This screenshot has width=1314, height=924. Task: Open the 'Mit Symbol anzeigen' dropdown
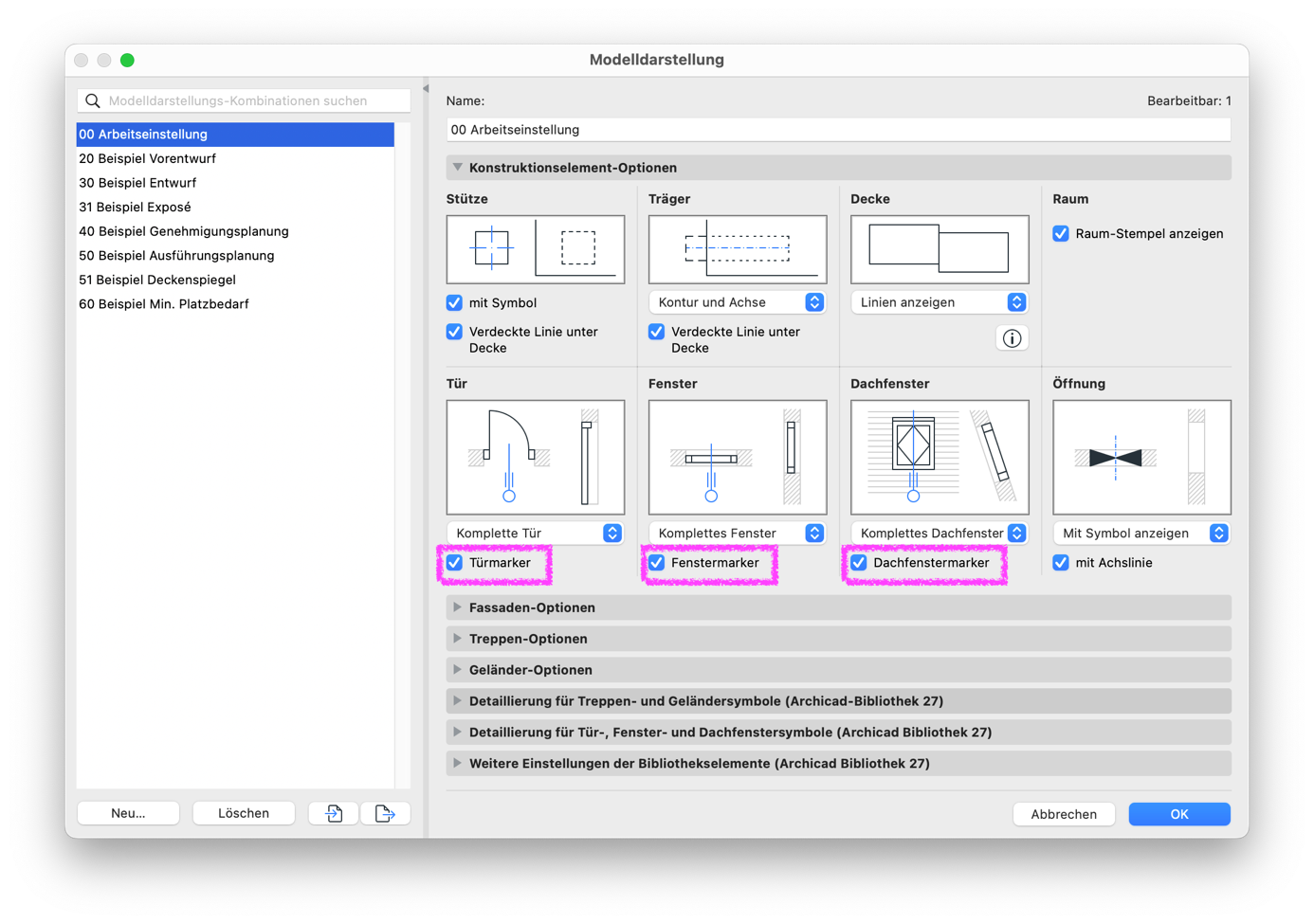pyautogui.click(x=1141, y=534)
